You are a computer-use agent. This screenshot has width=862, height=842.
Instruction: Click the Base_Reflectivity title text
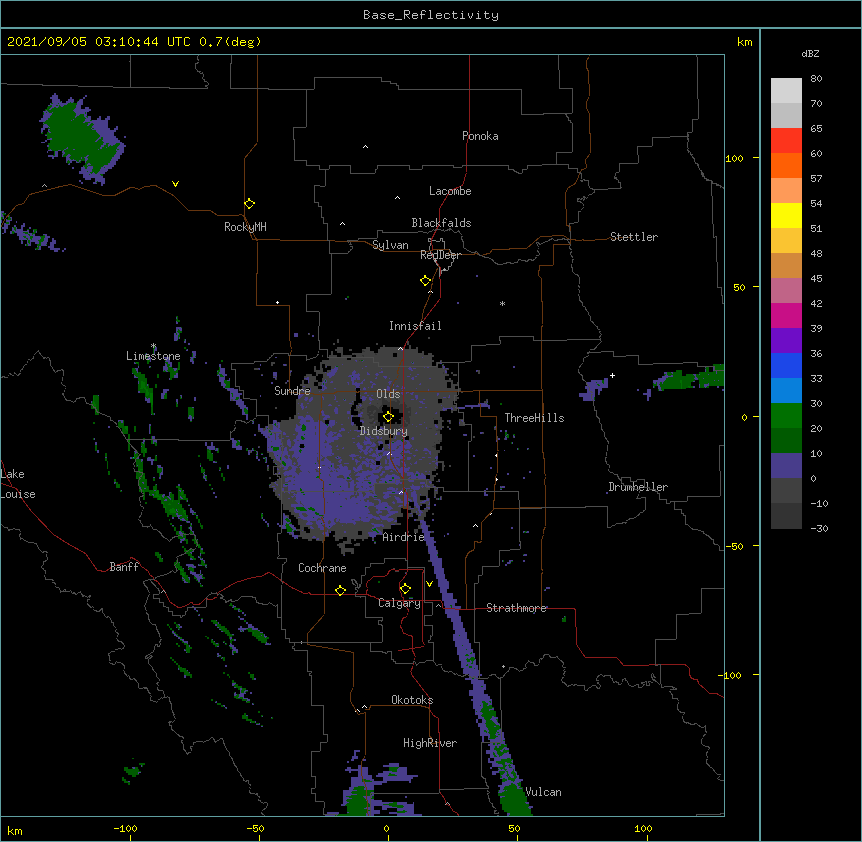tap(431, 15)
